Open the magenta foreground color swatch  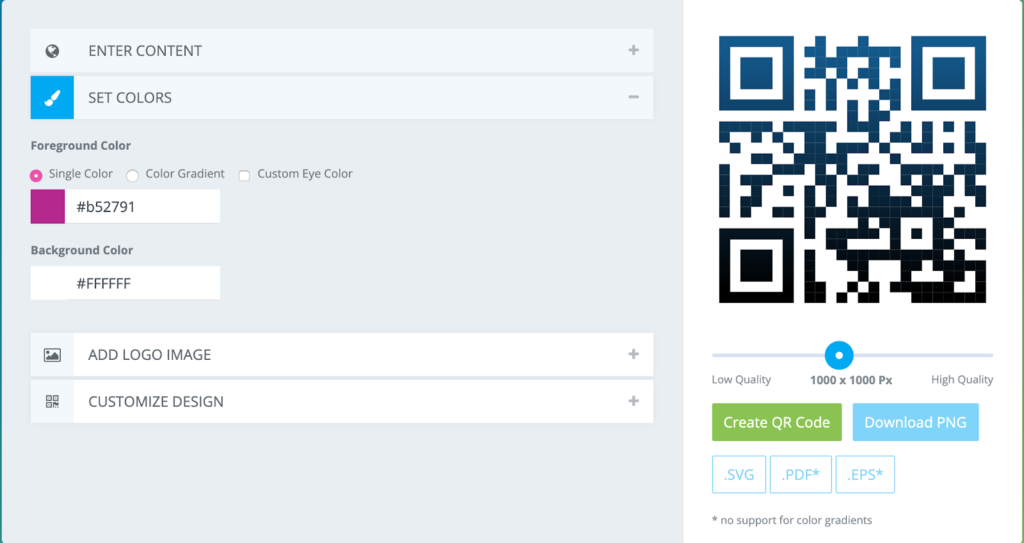point(48,206)
